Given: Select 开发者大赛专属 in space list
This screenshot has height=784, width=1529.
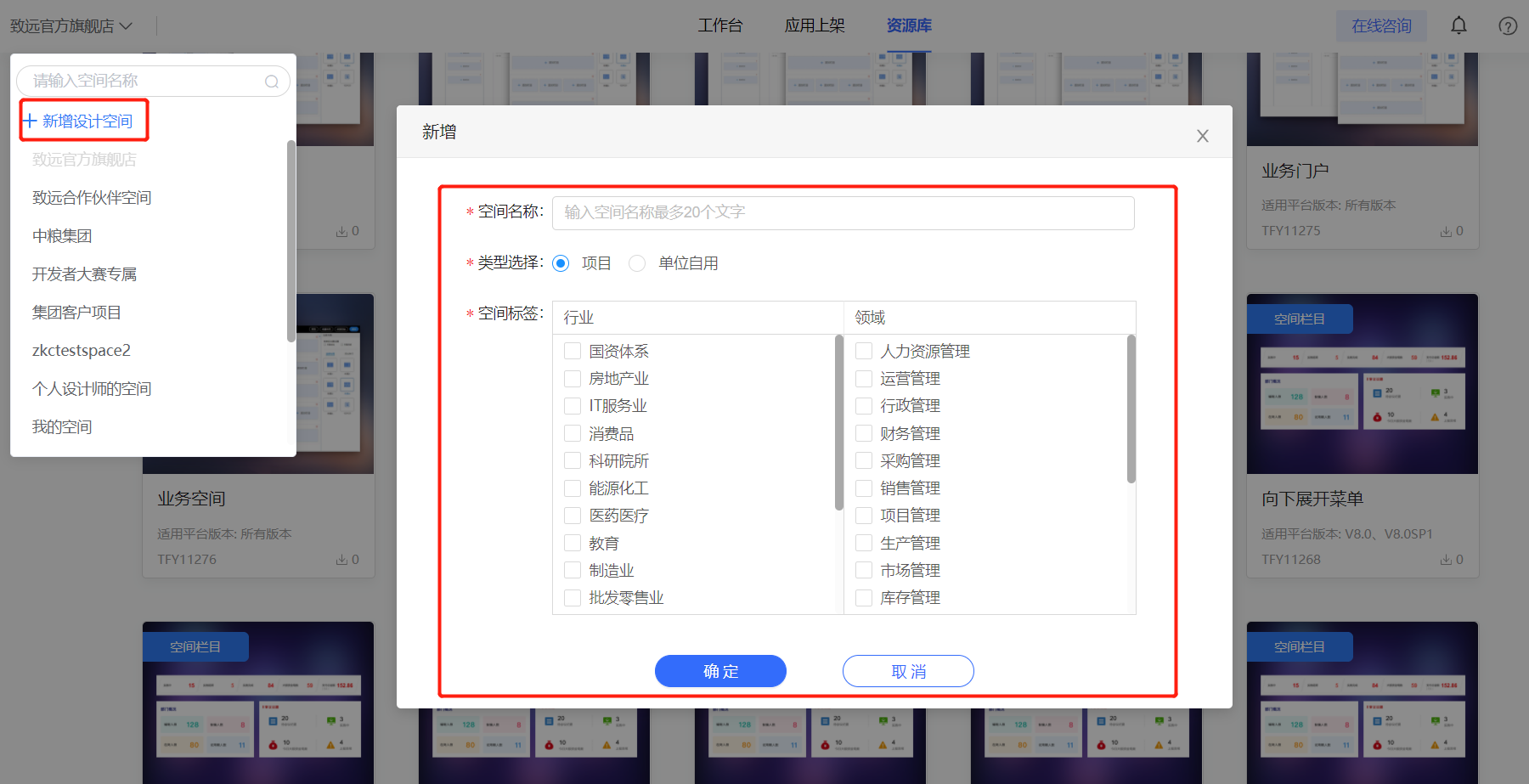Looking at the screenshot, I should (84, 274).
